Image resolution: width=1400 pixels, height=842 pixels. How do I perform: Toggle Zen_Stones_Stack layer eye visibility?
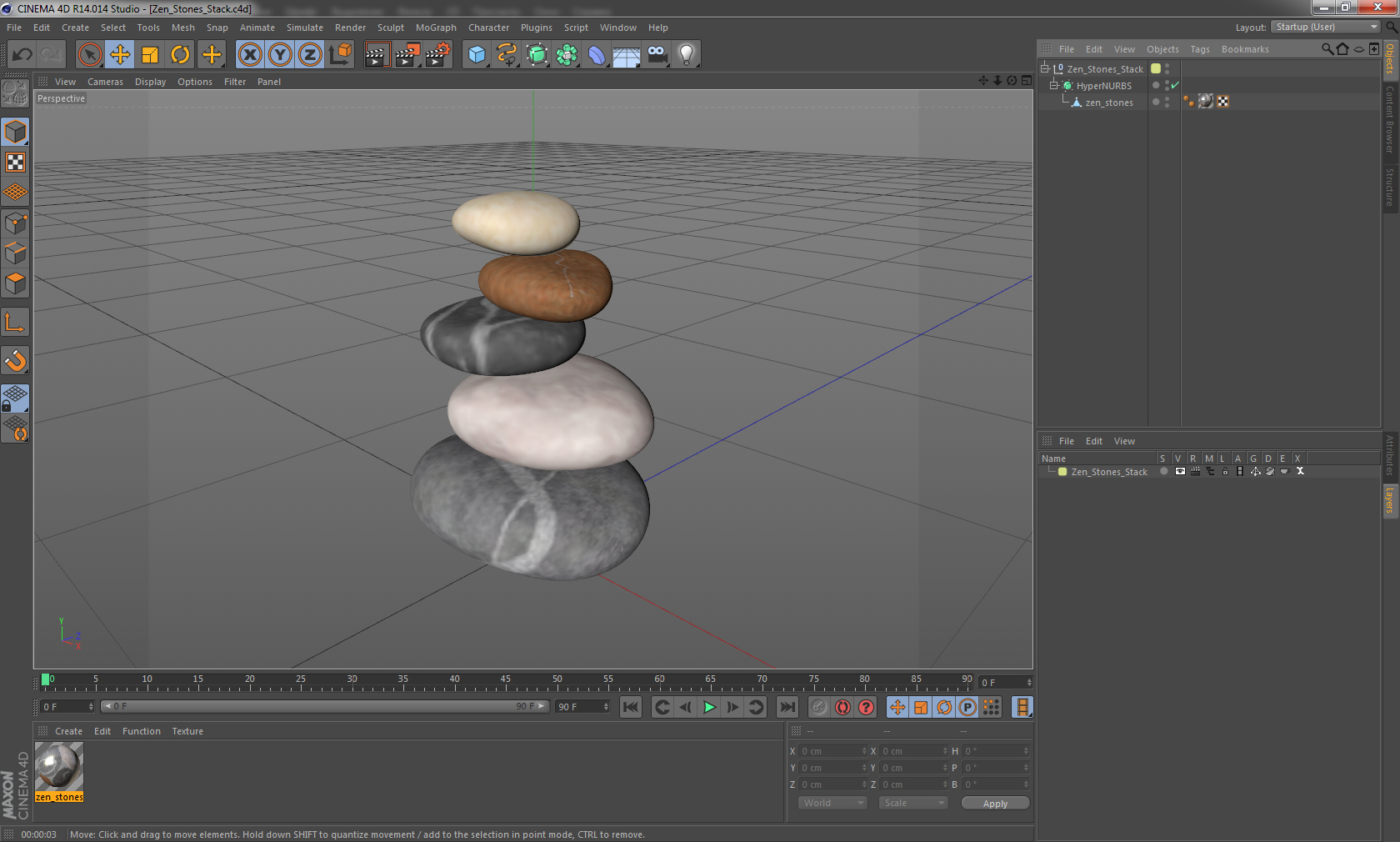pos(1180,472)
